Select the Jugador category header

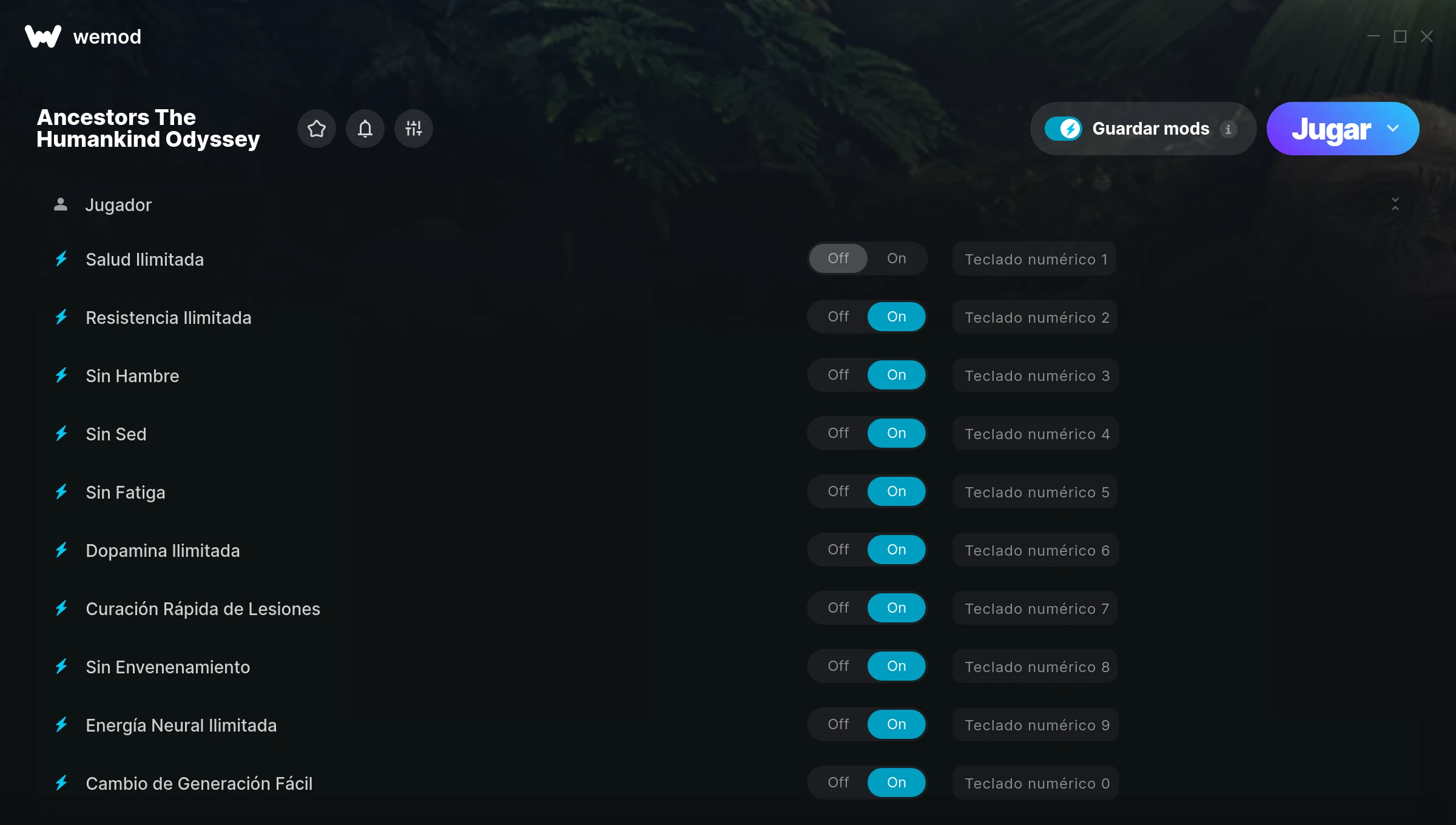[118, 205]
